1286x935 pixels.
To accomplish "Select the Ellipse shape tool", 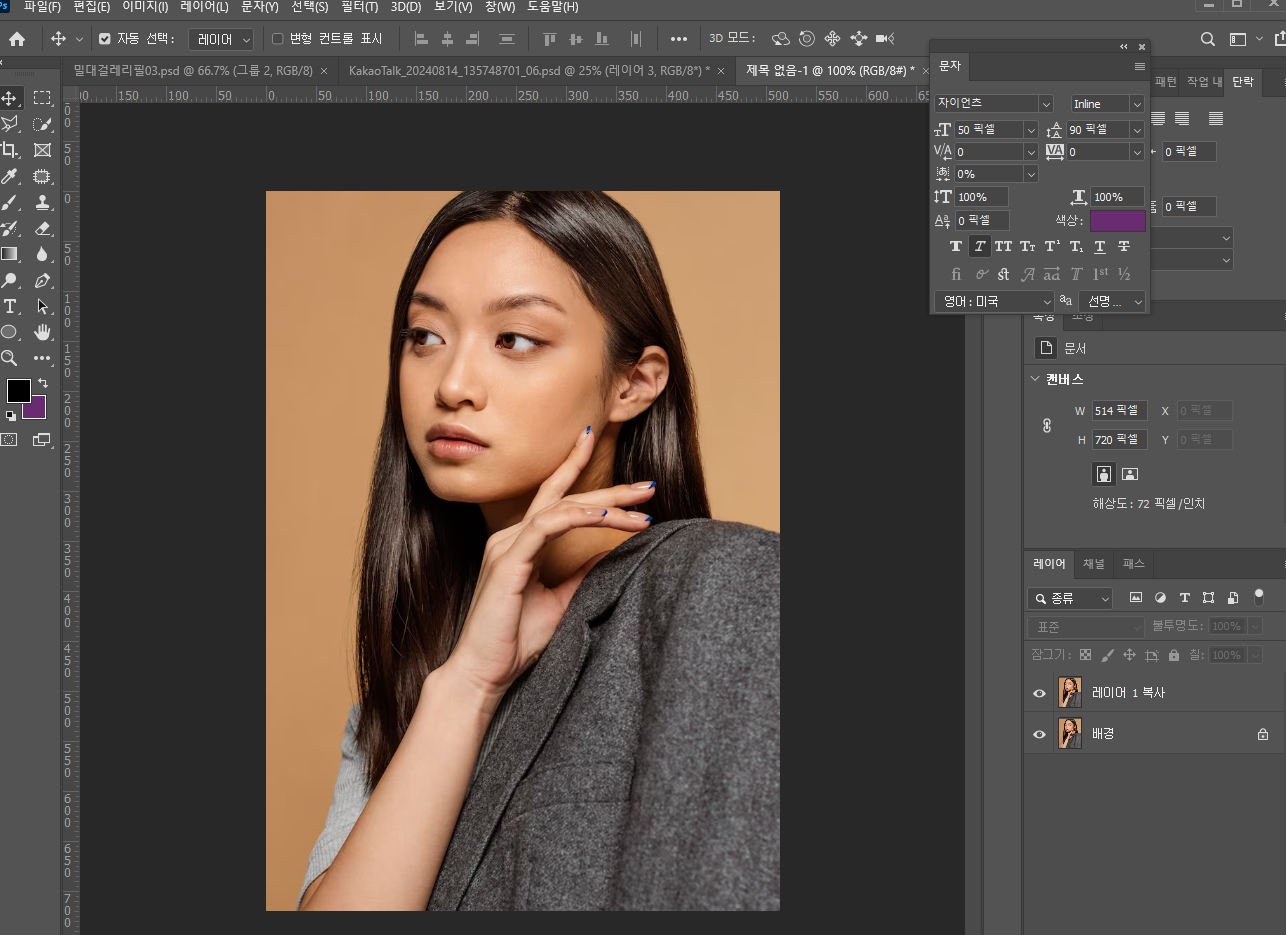I will pos(10,332).
